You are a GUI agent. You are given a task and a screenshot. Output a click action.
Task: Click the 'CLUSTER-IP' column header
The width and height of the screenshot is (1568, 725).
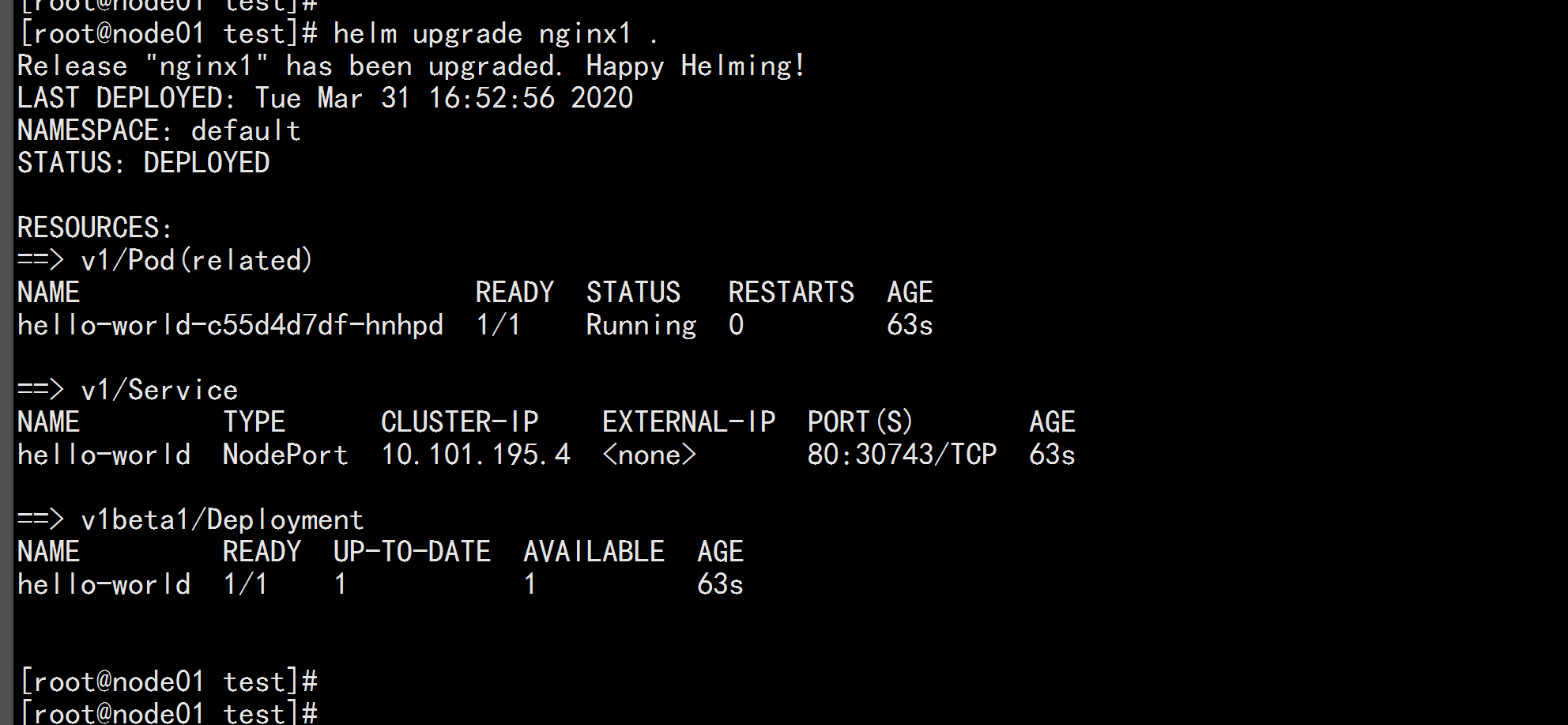tap(460, 422)
